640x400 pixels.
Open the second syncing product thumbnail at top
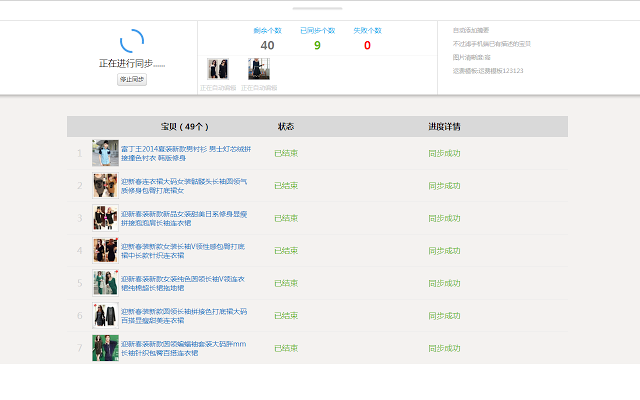259,69
